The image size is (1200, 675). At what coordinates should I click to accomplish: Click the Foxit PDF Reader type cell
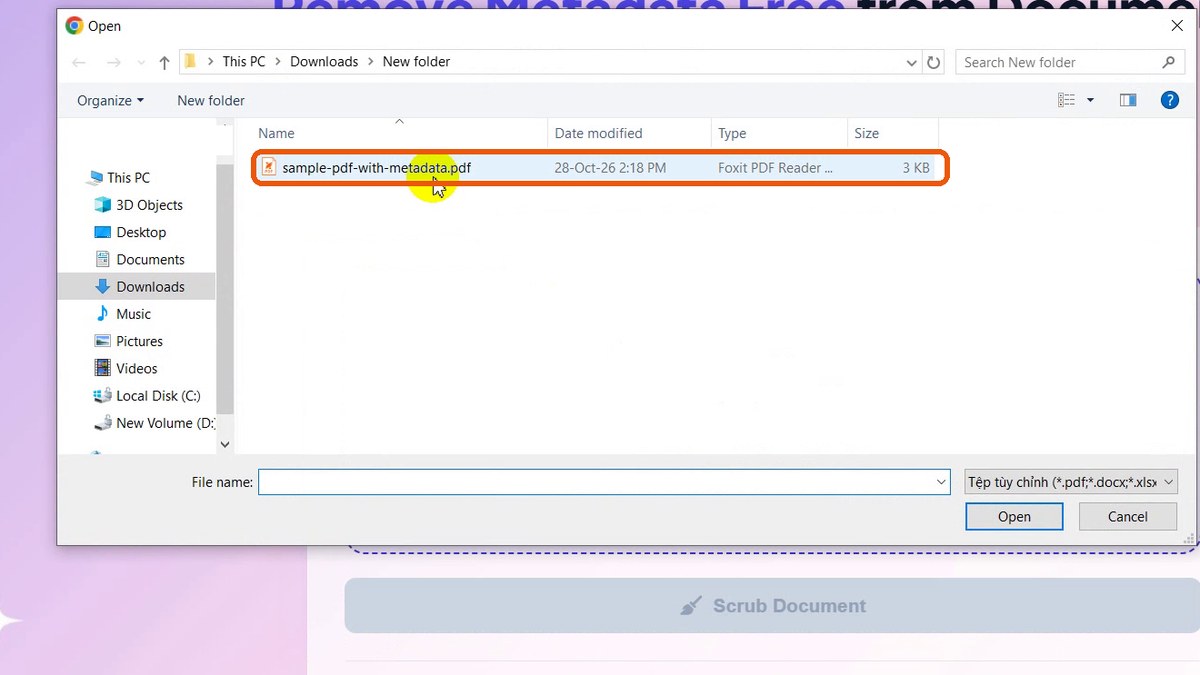click(775, 168)
